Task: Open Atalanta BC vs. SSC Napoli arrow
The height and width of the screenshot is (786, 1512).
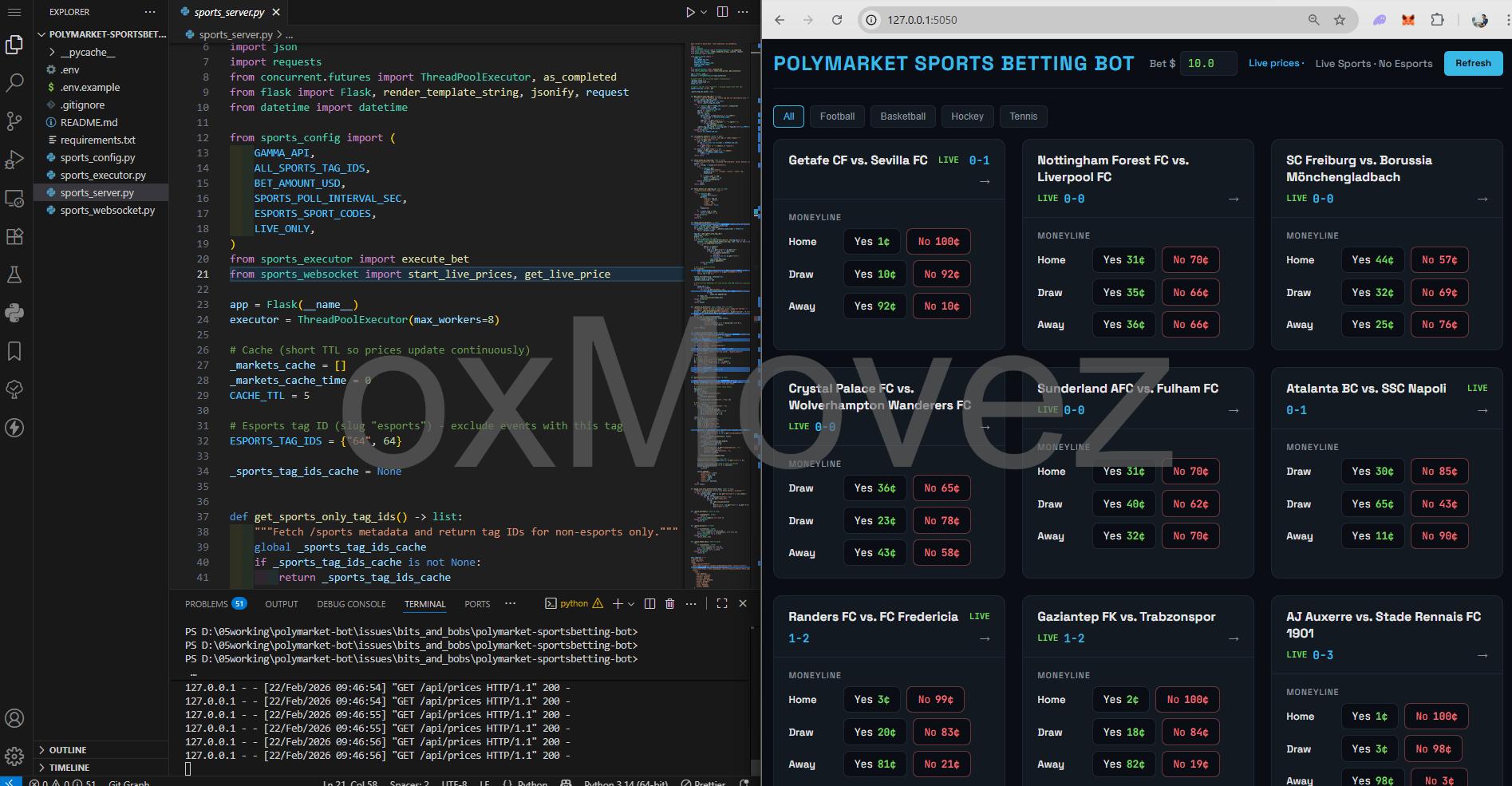Action: tap(1482, 410)
